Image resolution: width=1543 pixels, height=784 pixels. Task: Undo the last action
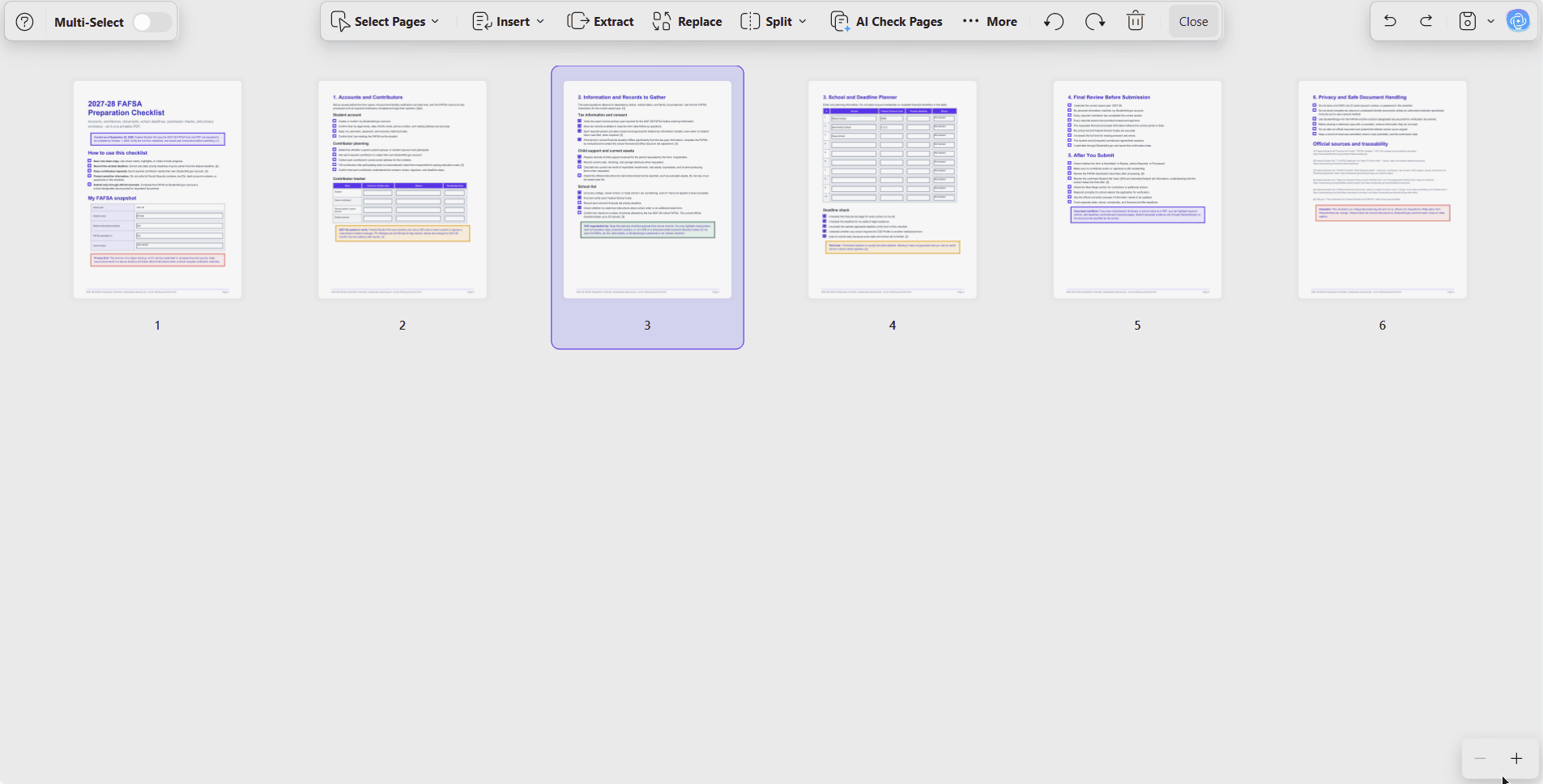point(1390,21)
